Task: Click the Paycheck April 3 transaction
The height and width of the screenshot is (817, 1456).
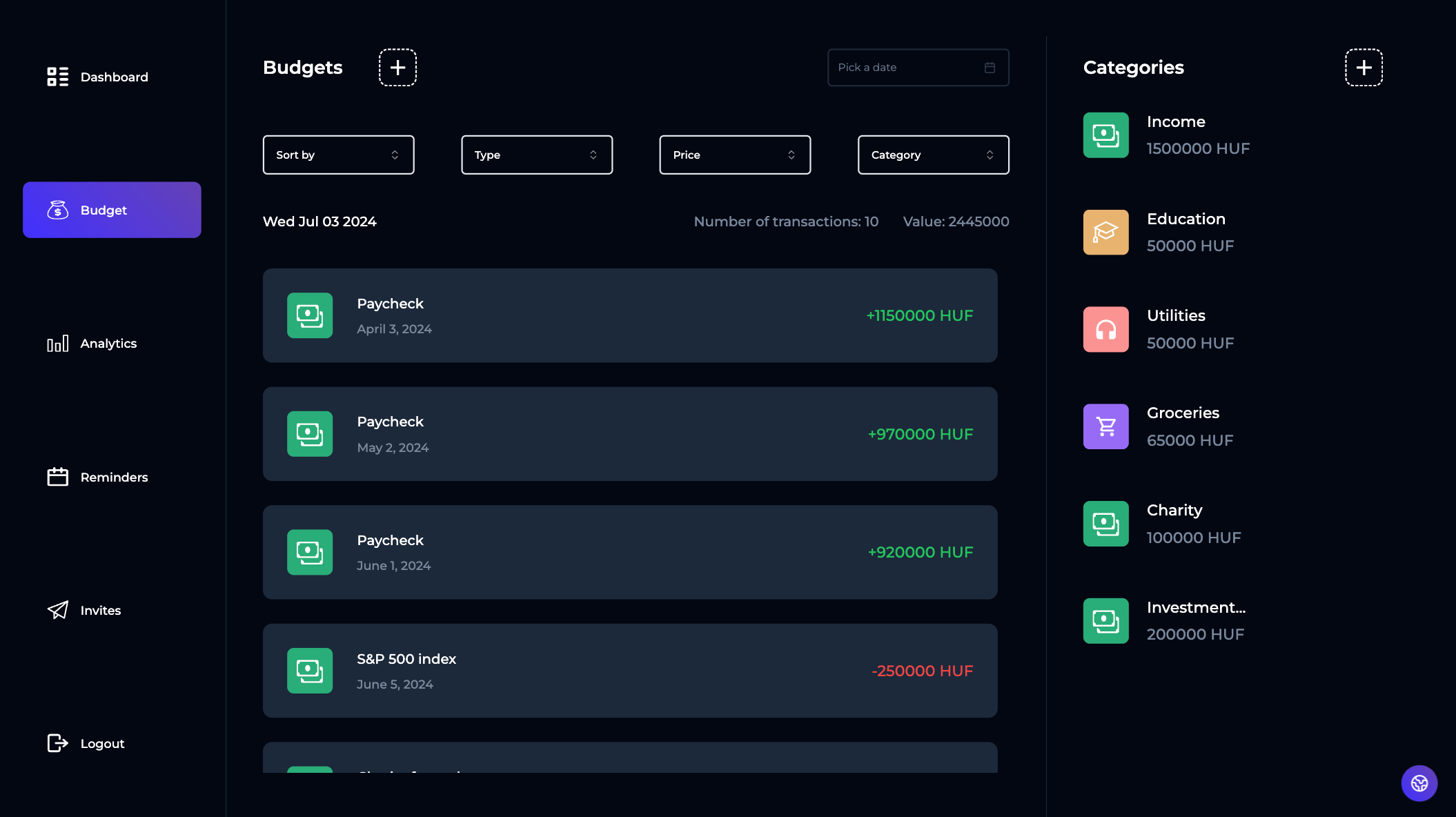Action: coord(630,315)
